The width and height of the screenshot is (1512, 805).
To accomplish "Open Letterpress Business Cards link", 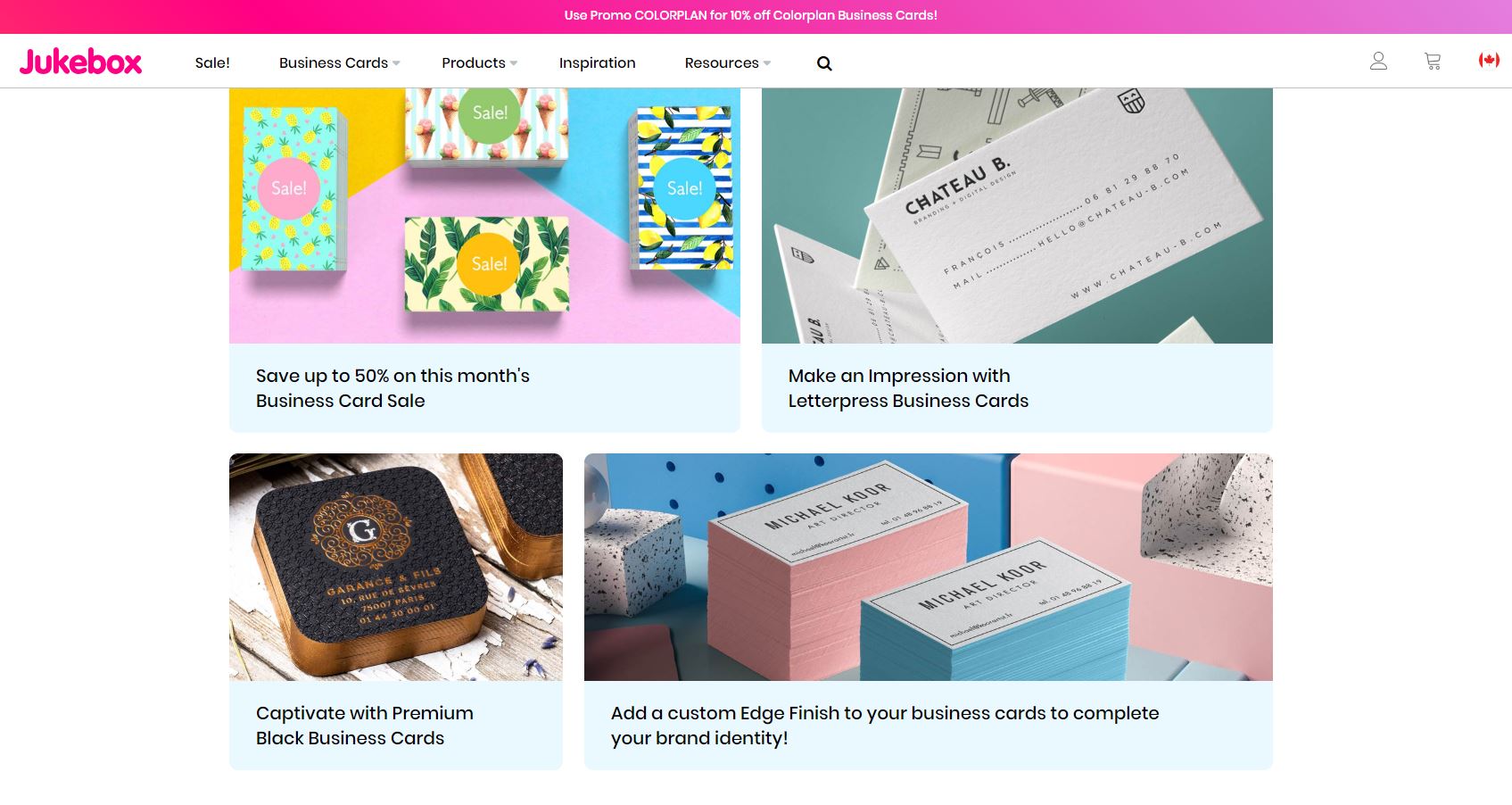I will pyautogui.click(x=908, y=388).
